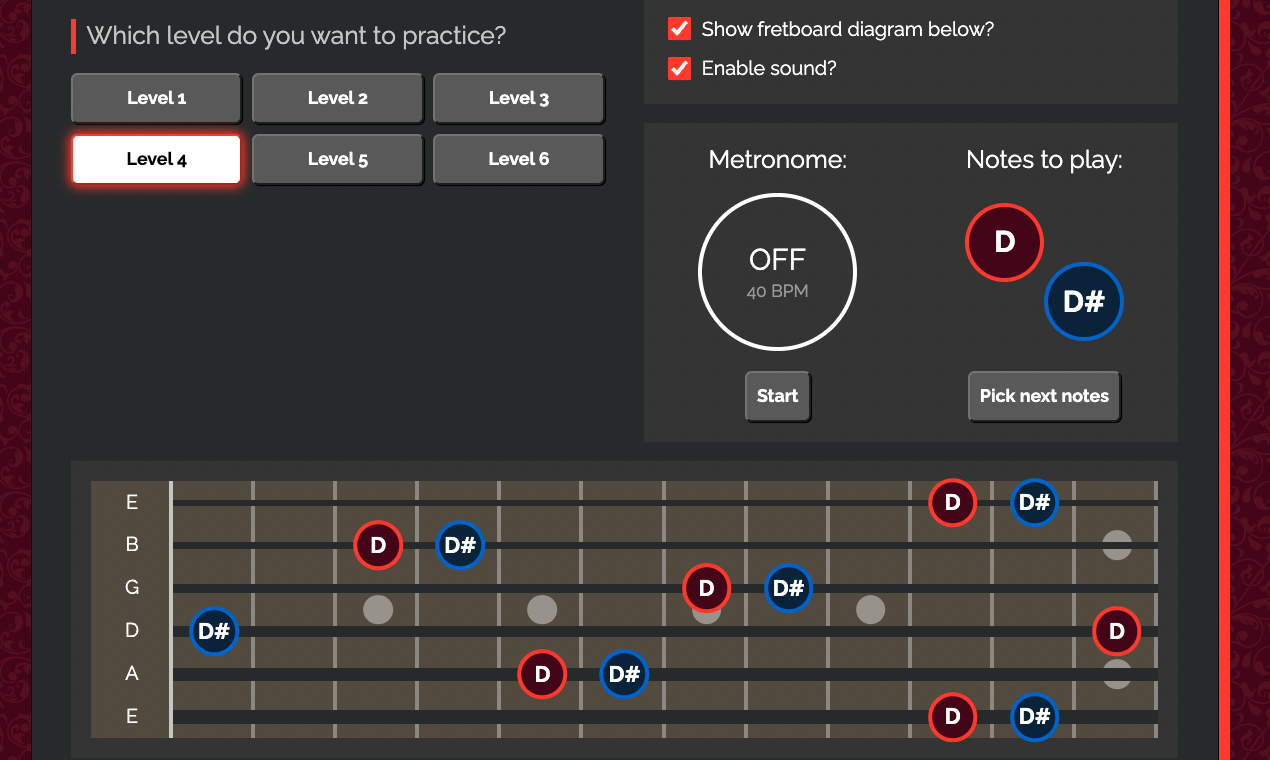Image resolution: width=1270 pixels, height=760 pixels.
Task: Click D# marker at the open D string
Action: click(214, 631)
